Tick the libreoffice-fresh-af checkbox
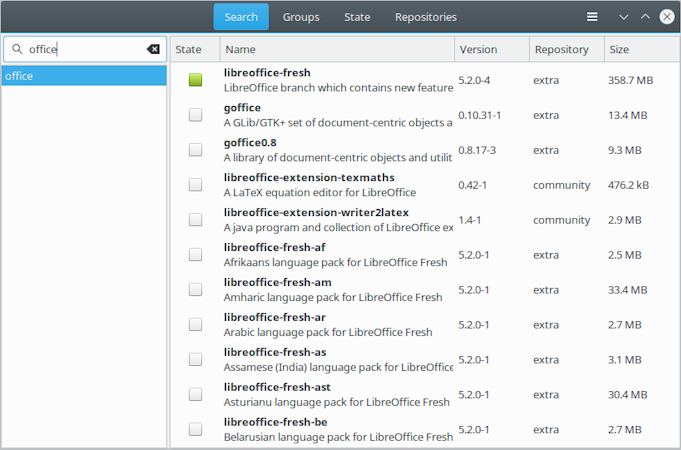Screen dimensions: 681x450 pos(195,255)
